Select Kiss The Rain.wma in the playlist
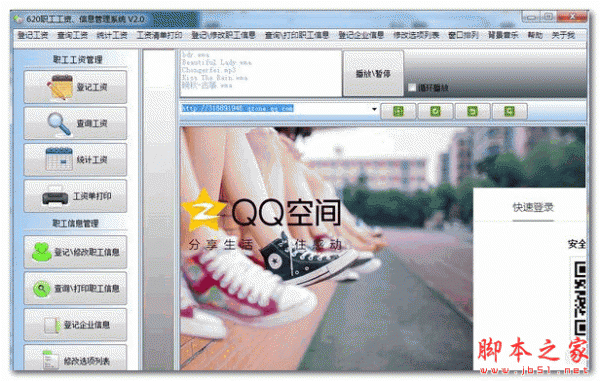Screen dimensions: 600x381 pyautogui.click(x=215, y=78)
